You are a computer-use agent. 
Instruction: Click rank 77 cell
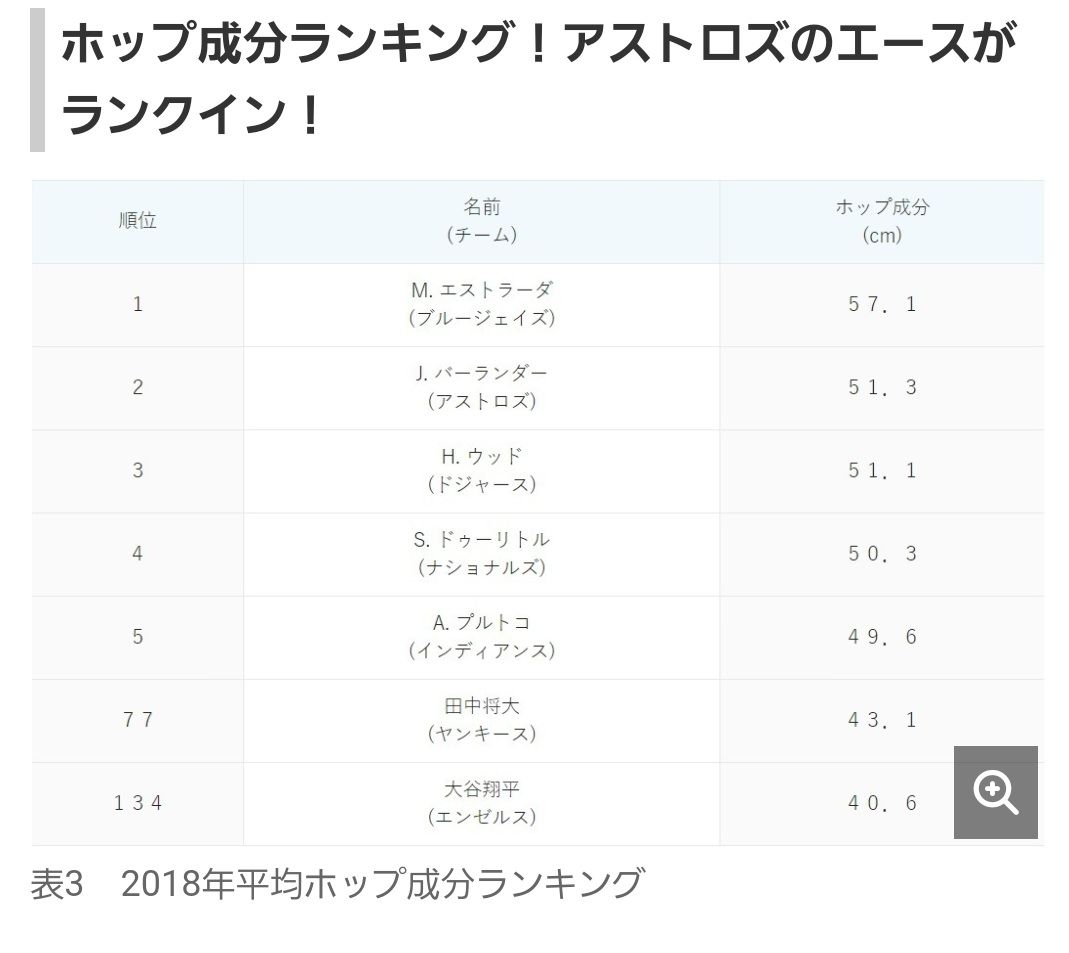(x=137, y=721)
